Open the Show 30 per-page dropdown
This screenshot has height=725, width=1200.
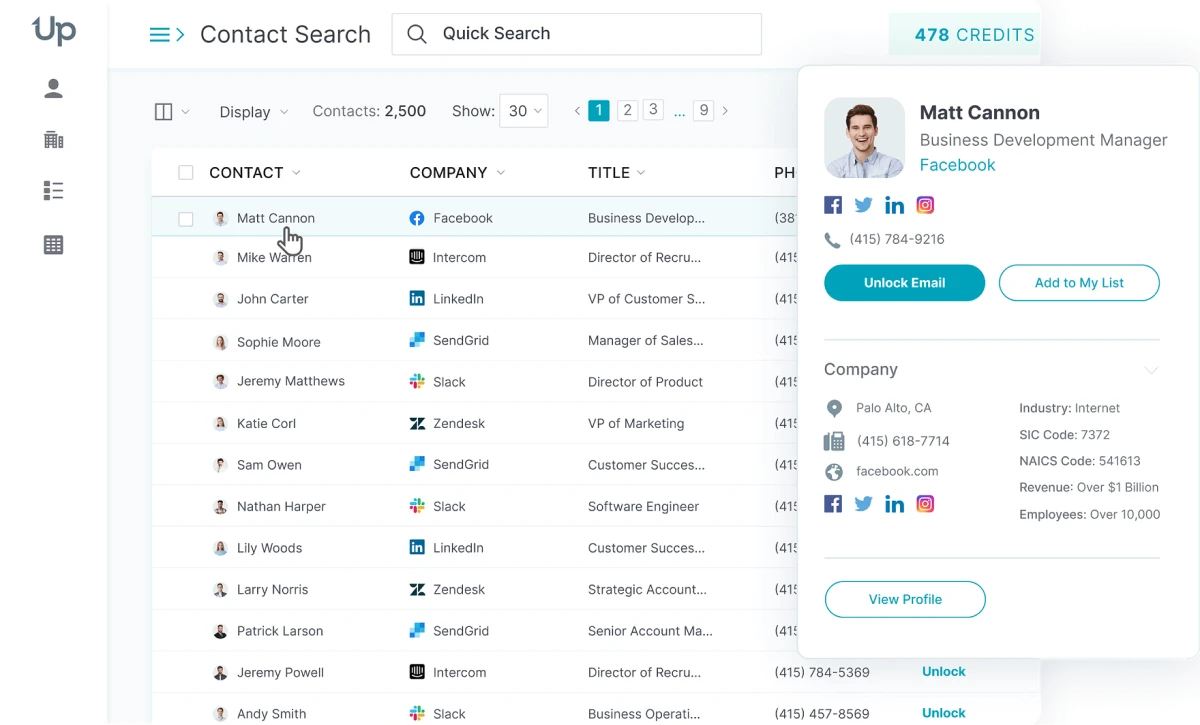click(526, 111)
